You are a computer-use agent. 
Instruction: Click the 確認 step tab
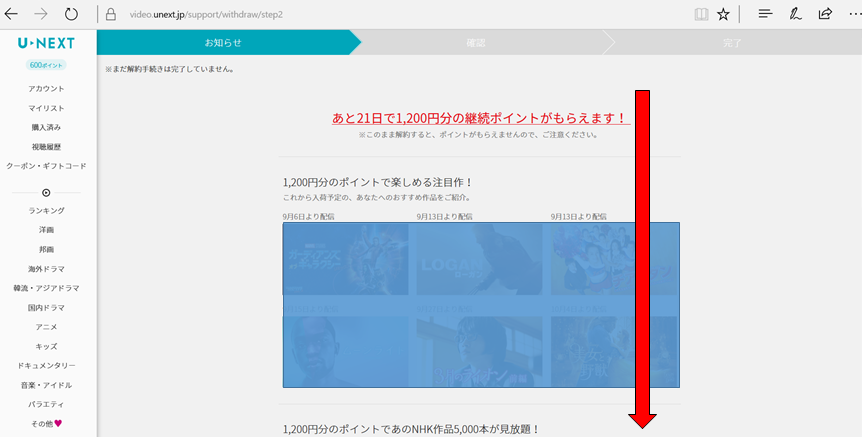point(476,42)
